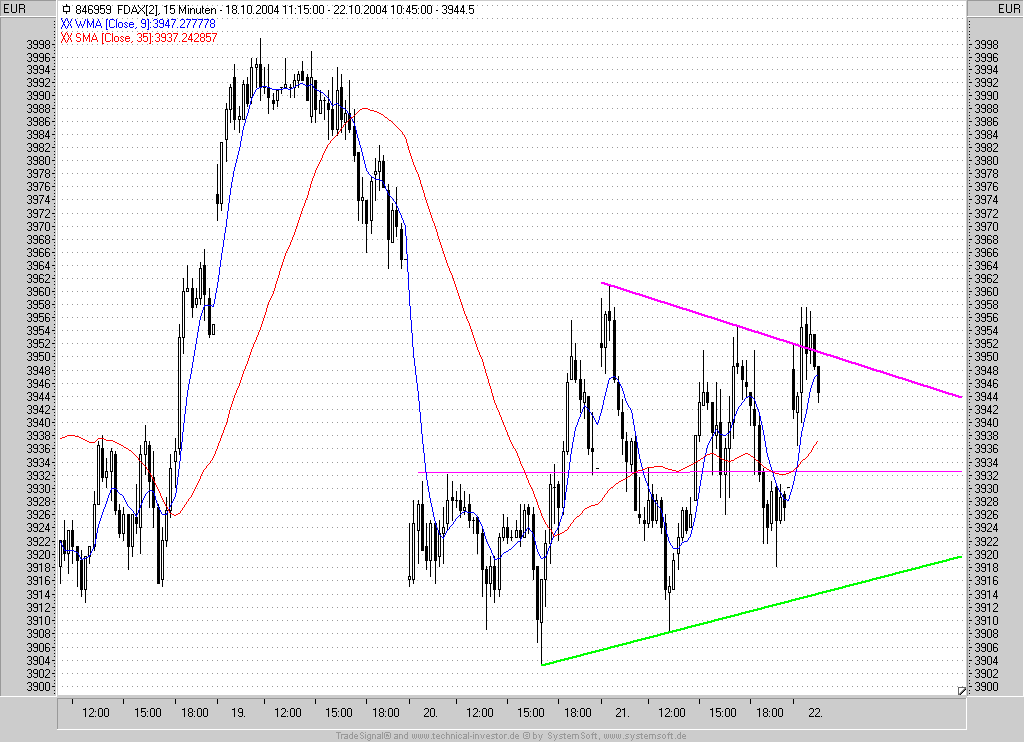Click the EUR label at the top-left corner
1024x742 pixels.
click(x=14, y=8)
